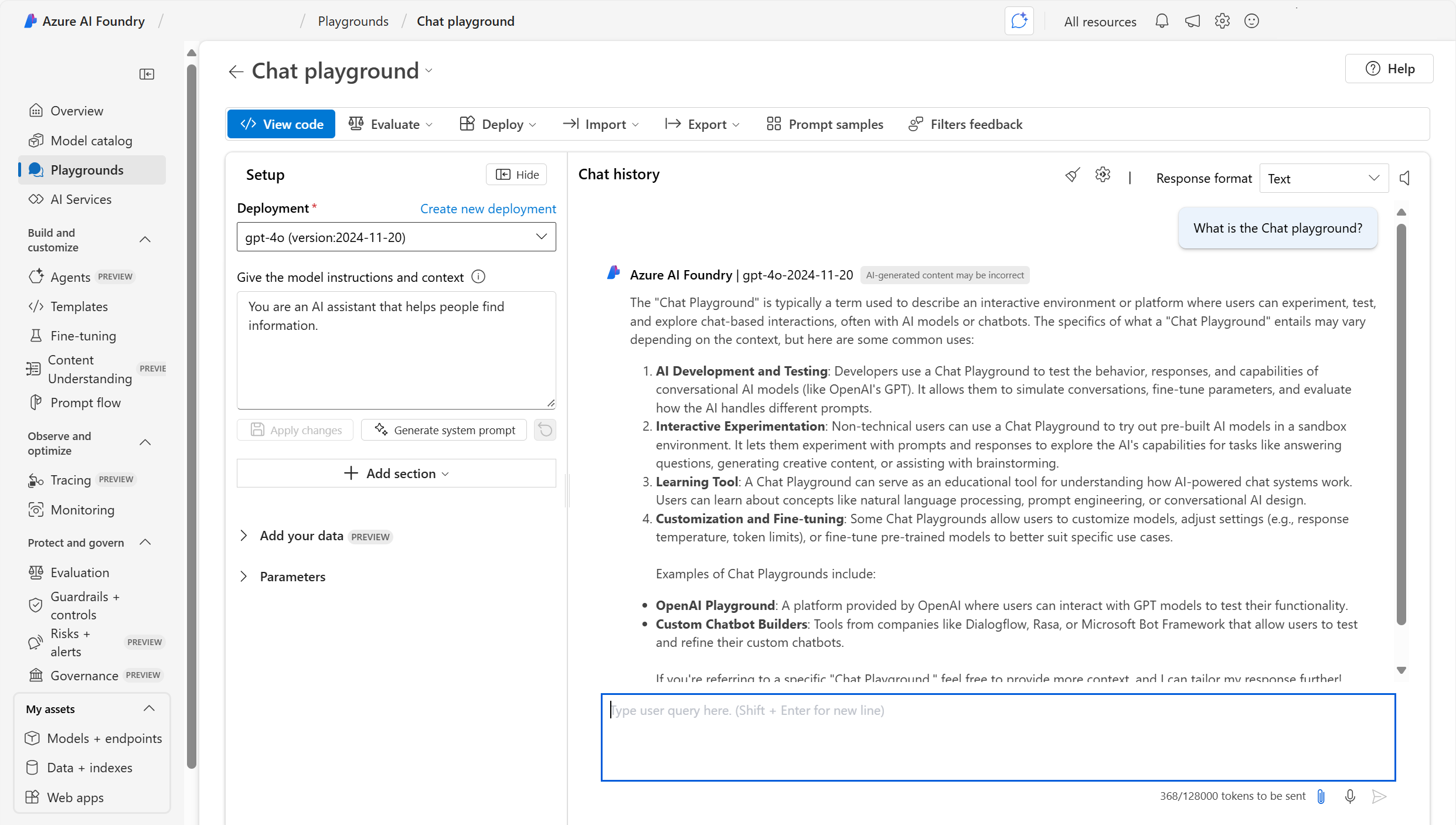Clear chat with the broom icon
Image resolution: width=1456 pixels, height=825 pixels.
(x=1073, y=175)
